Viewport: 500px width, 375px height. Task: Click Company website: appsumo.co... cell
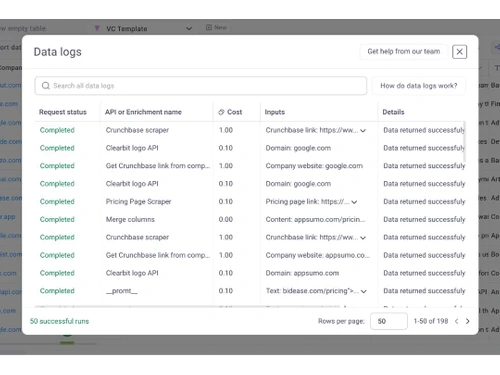tap(318, 255)
